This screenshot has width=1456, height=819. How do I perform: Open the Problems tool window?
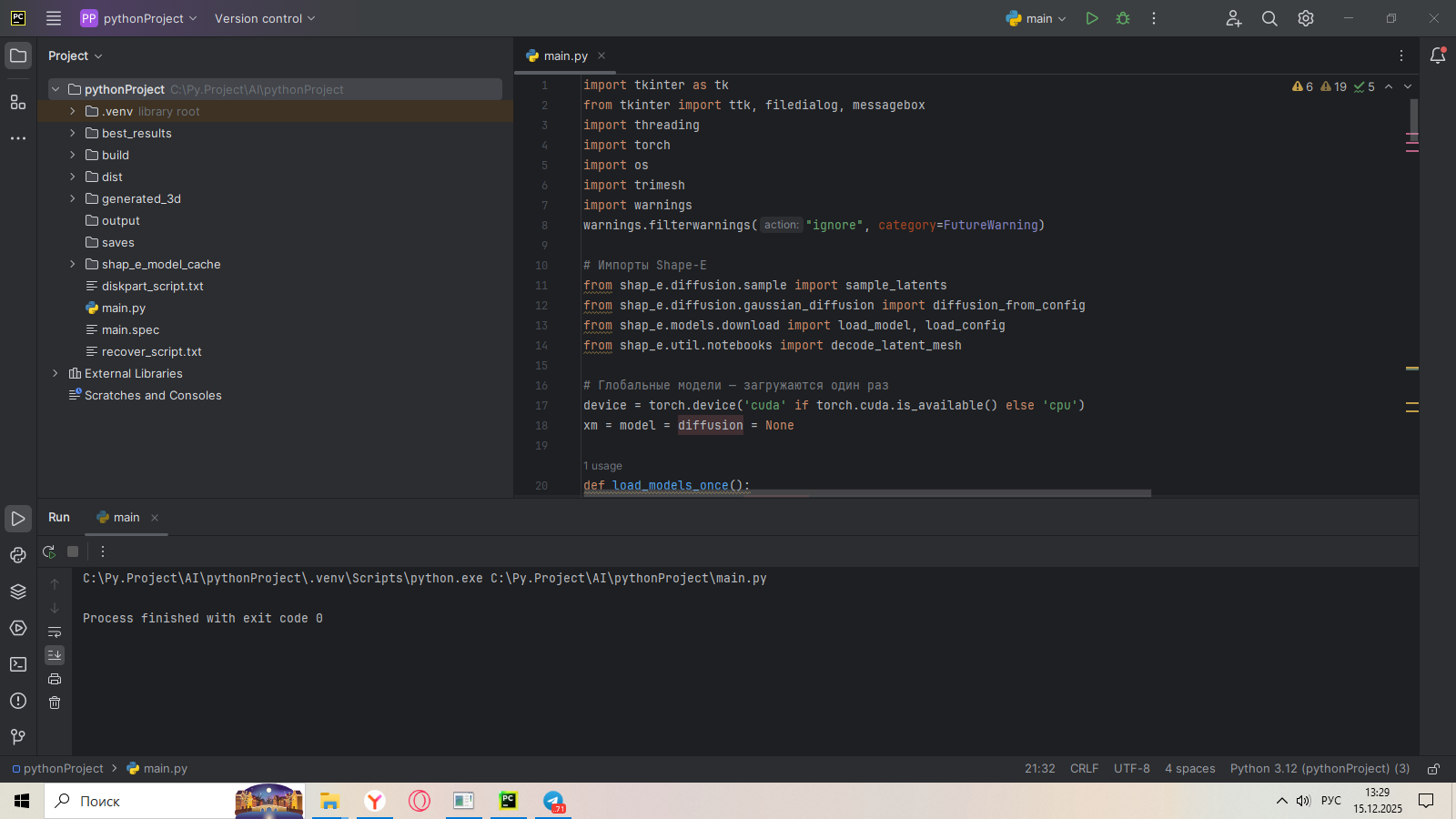point(18,701)
